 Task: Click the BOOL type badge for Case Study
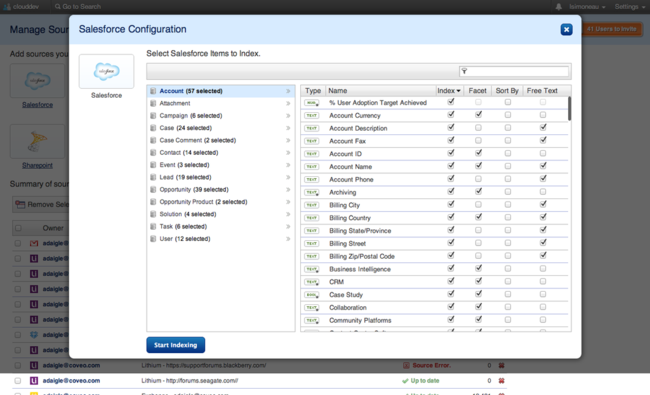(311, 295)
